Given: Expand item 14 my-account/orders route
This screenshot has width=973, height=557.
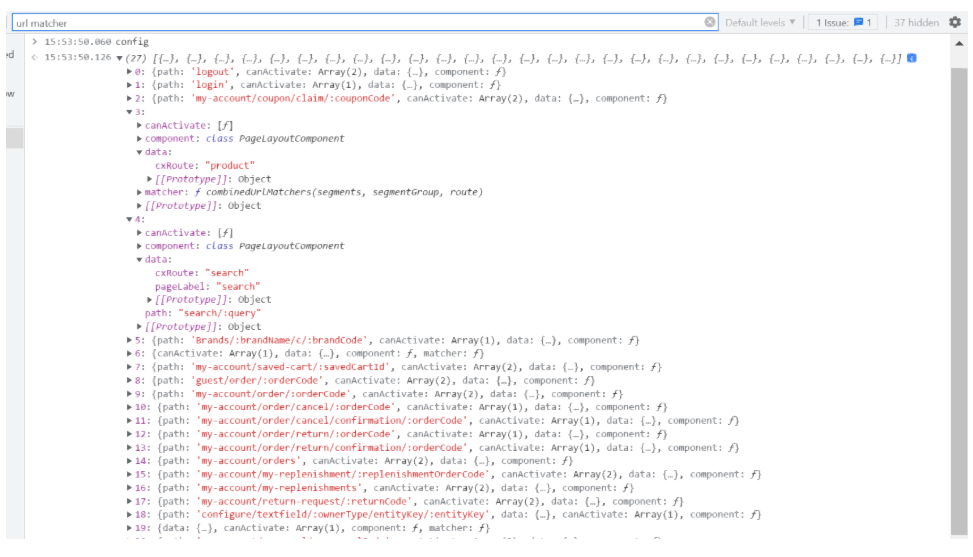Looking at the screenshot, I should click(x=129, y=461).
